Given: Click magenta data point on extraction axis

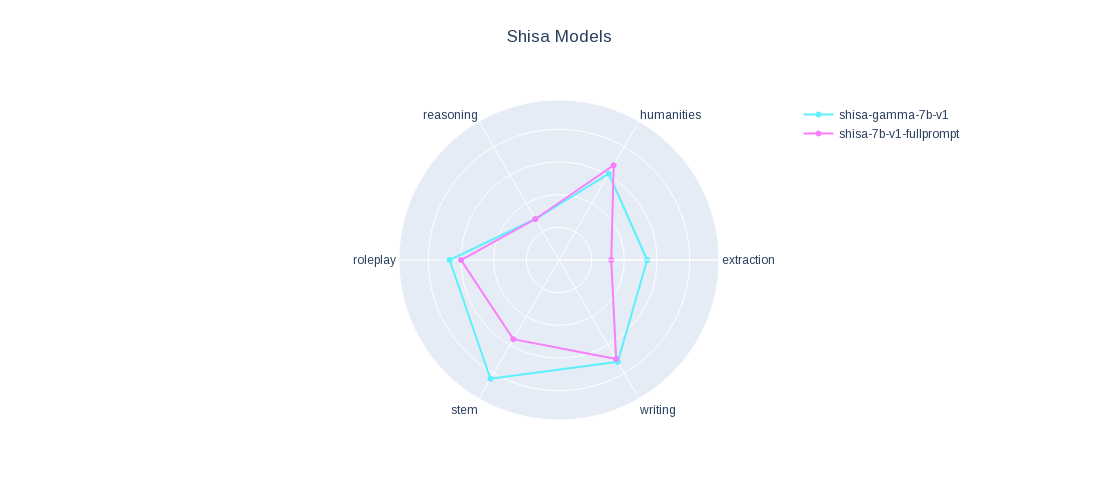Looking at the screenshot, I should click(611, 260).
